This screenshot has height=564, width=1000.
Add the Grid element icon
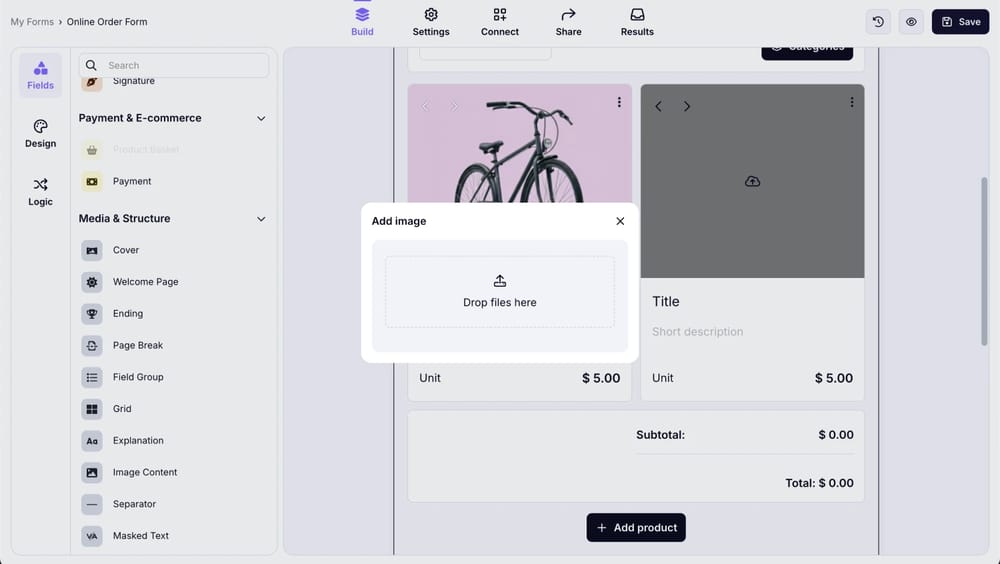tap(92, 409)
